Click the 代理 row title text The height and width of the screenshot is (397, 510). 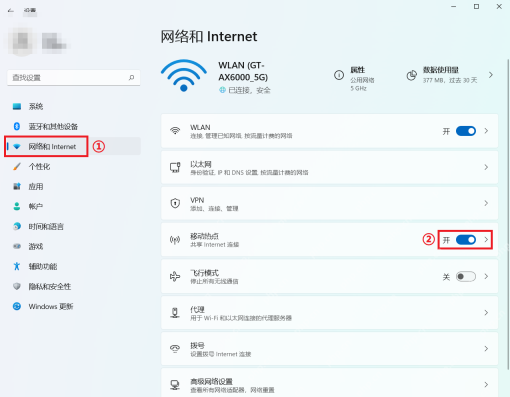[197, 309]
